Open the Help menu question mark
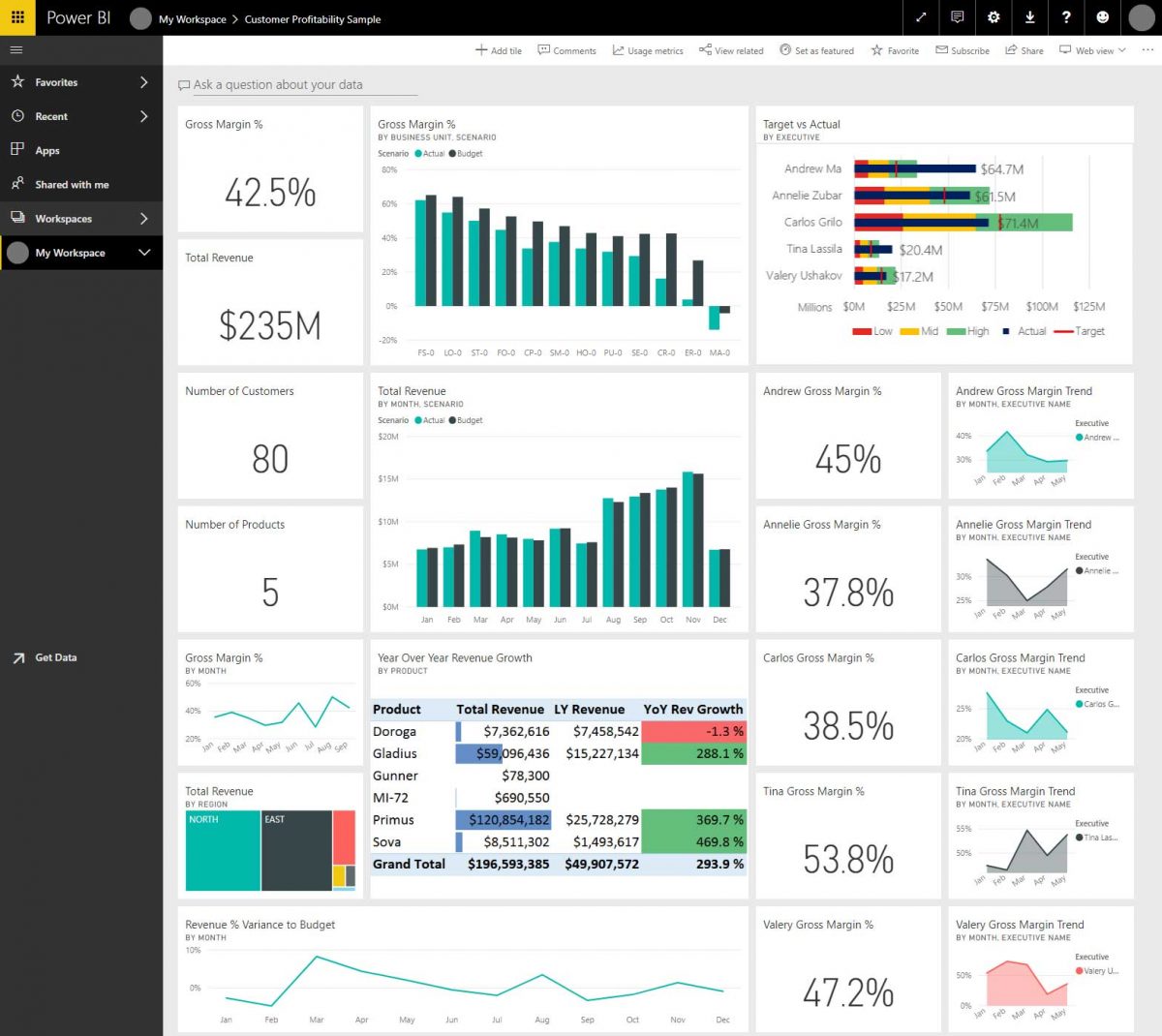The width and height of the screenshot is (1162, 1036). [1066, 17]
